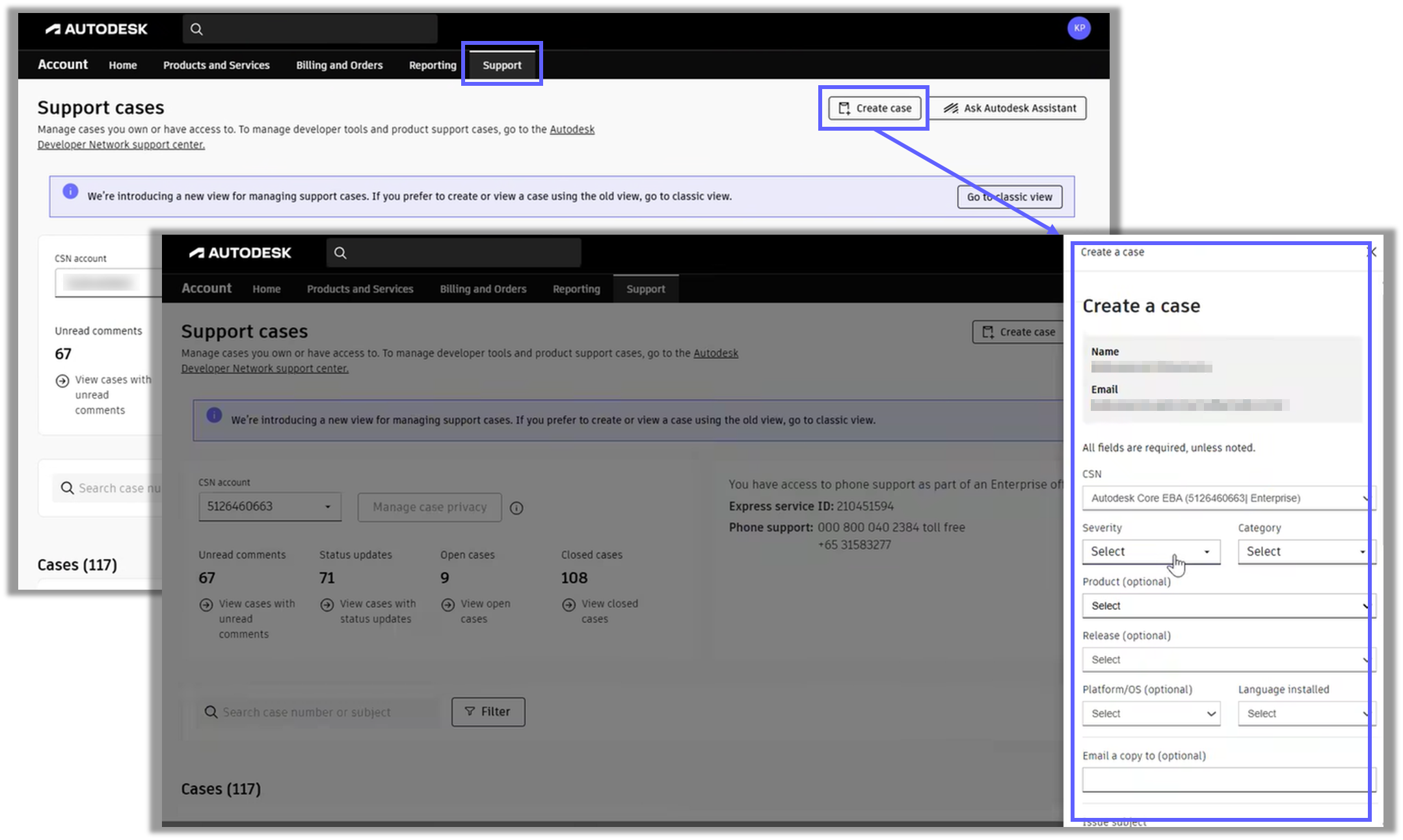Open the search magnifier in the top bar
This screenshot has width=1403, height=840.
coord(196,29)
